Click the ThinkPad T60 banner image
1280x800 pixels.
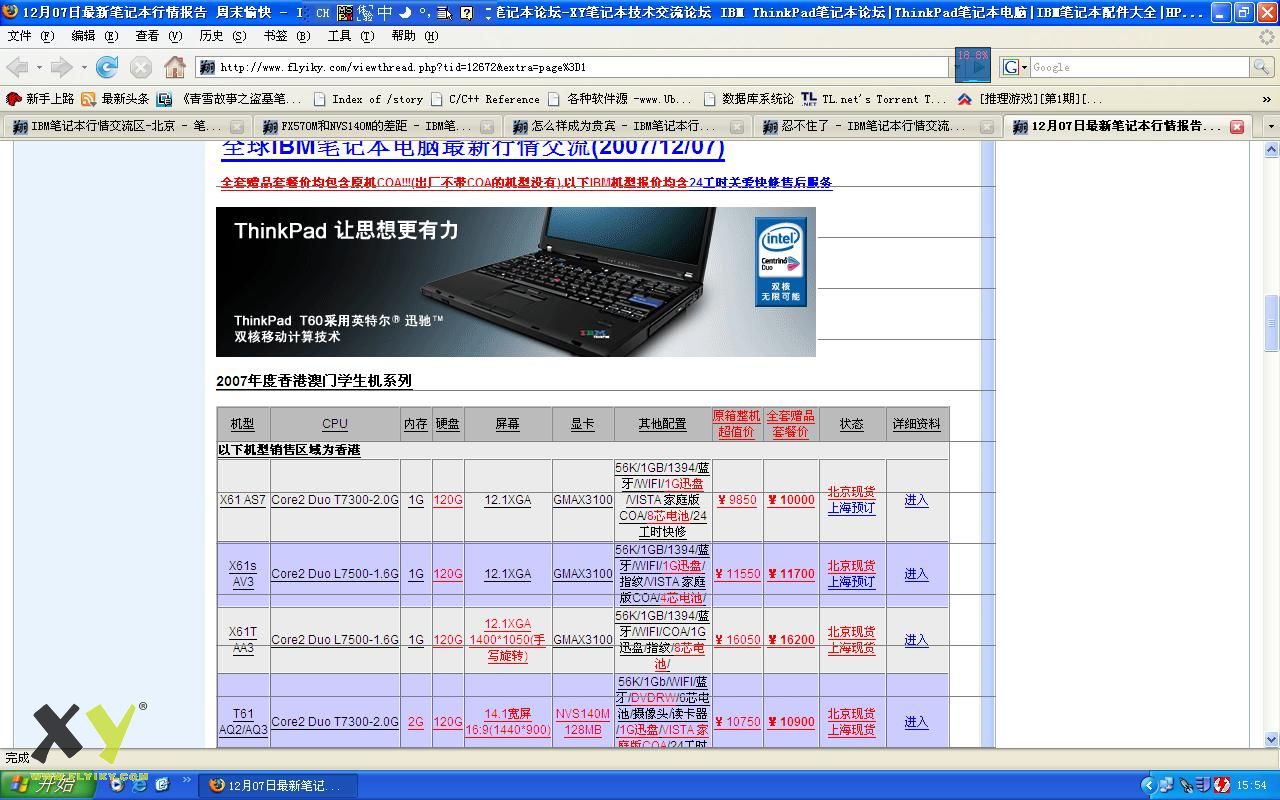point(515,282)
